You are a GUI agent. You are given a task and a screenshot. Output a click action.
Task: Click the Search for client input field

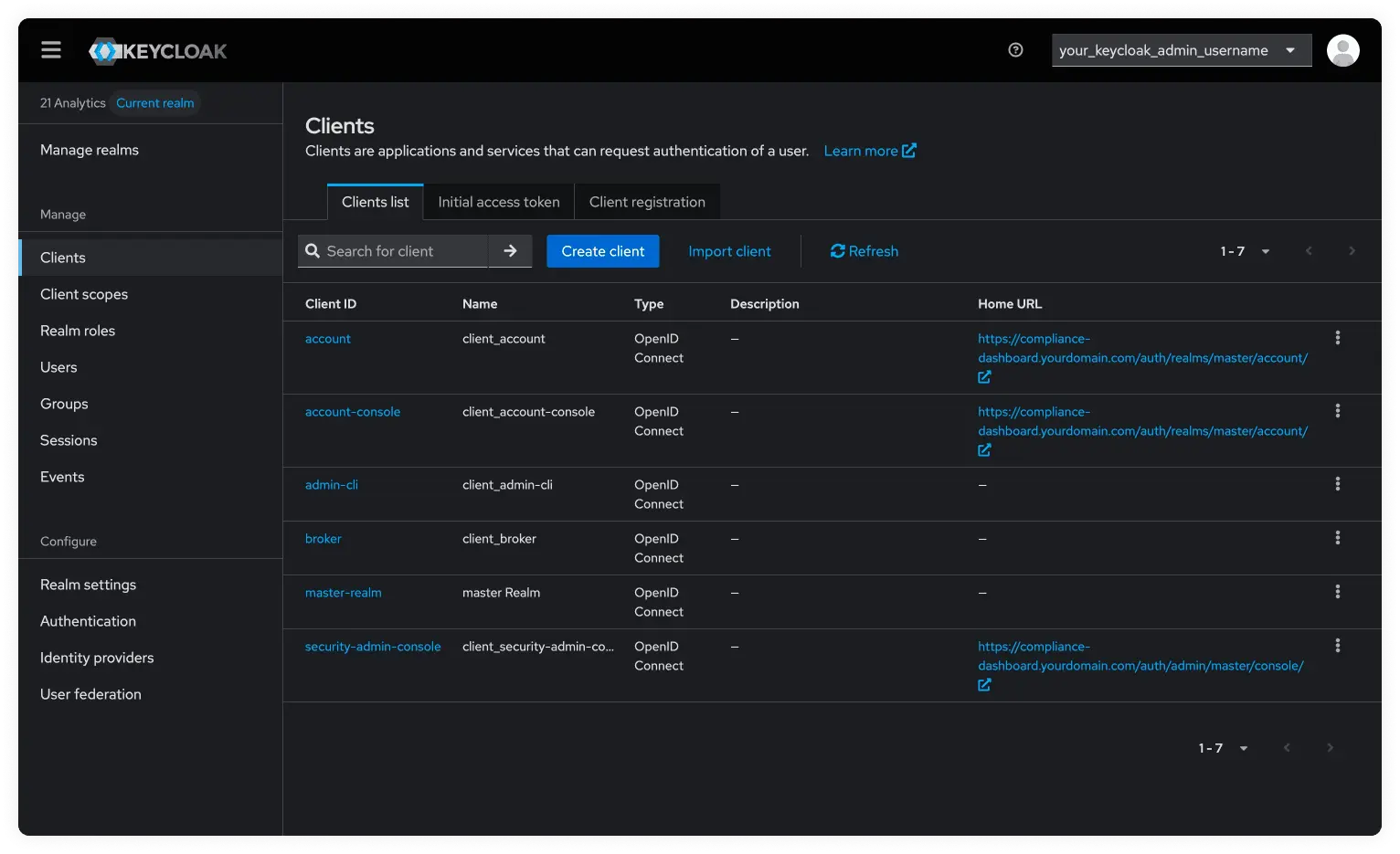393,250
